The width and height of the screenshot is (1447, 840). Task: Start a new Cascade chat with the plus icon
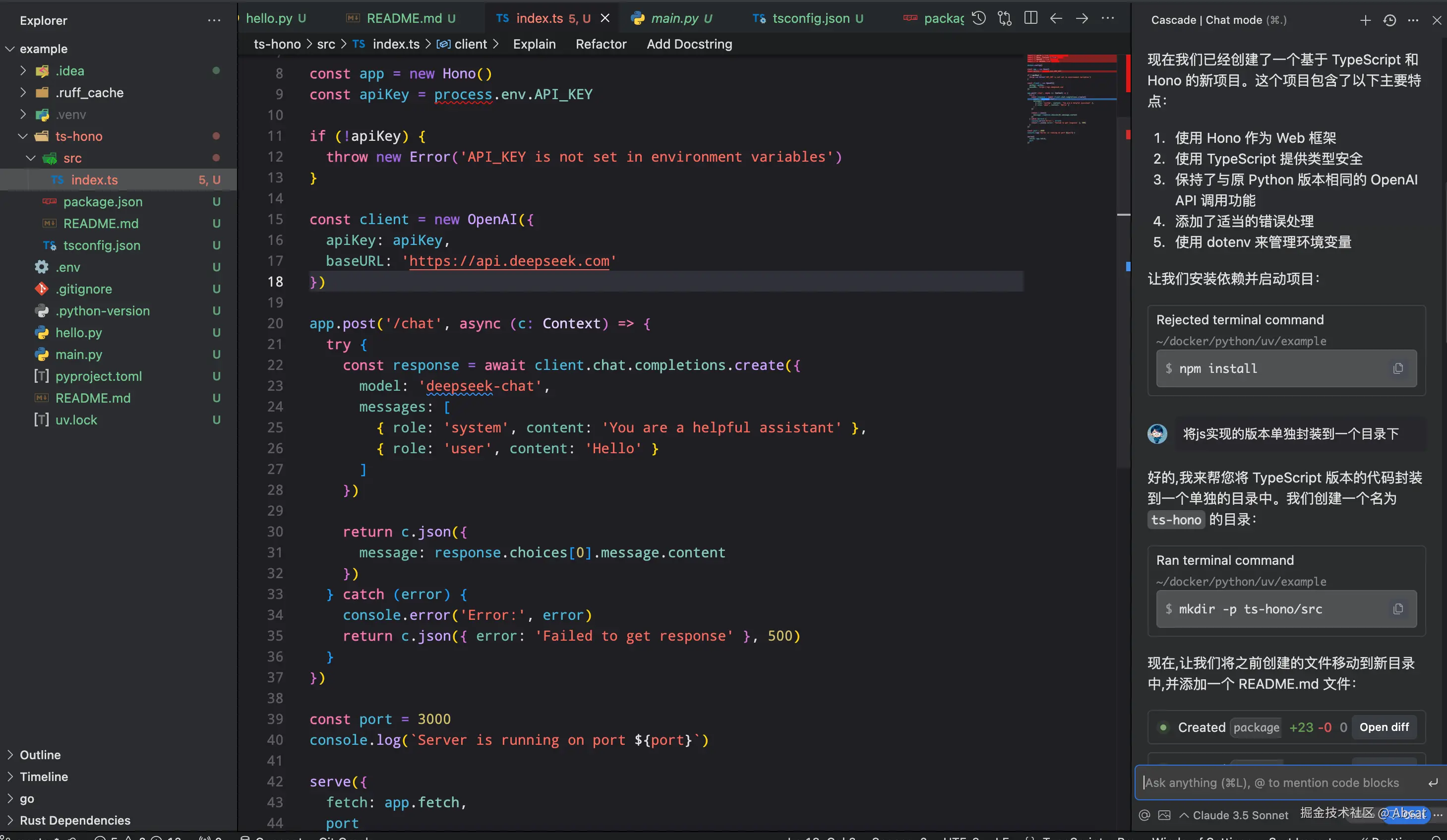coord(1366,20)
